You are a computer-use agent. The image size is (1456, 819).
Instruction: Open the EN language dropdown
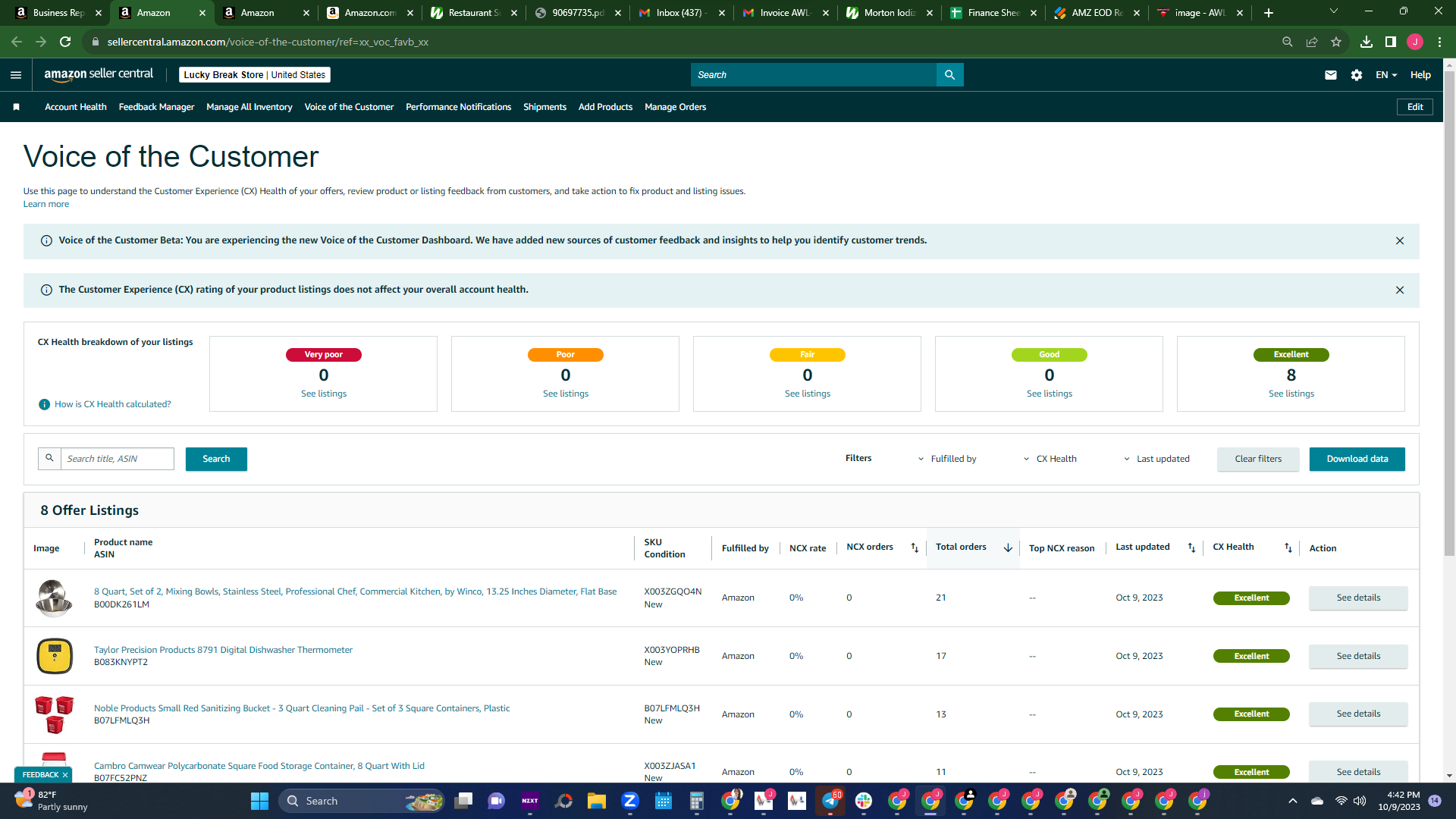click(x=1386, y=75)
